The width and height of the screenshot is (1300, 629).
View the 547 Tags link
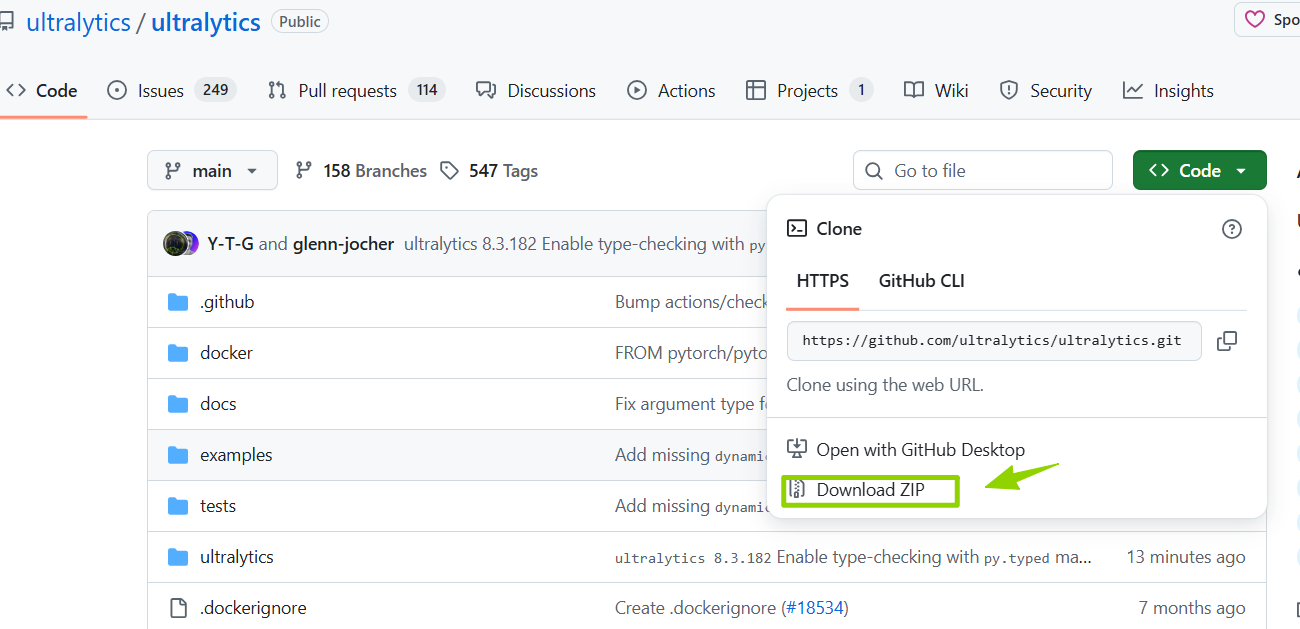489,171
